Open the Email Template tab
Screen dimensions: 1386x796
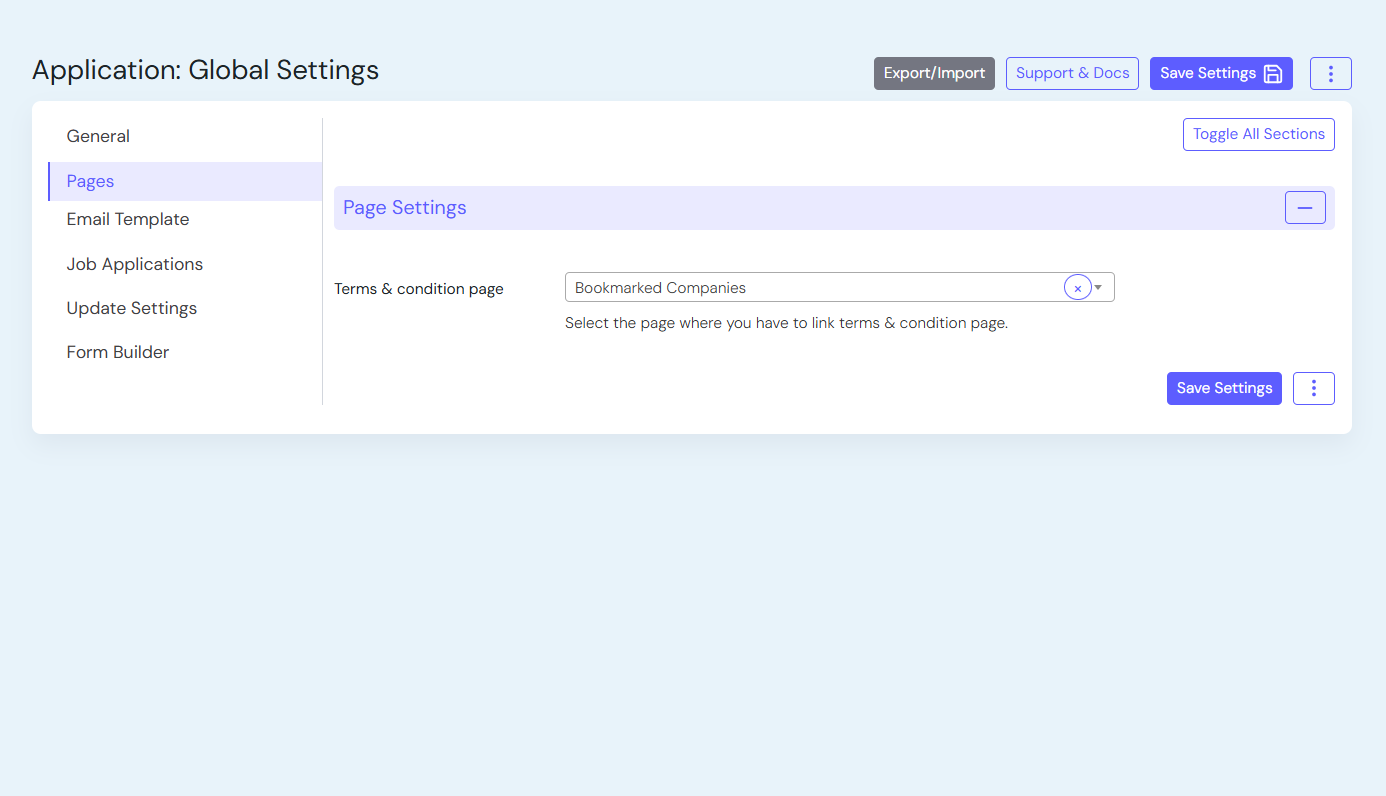pyautogui.click(x=128, y=219)
